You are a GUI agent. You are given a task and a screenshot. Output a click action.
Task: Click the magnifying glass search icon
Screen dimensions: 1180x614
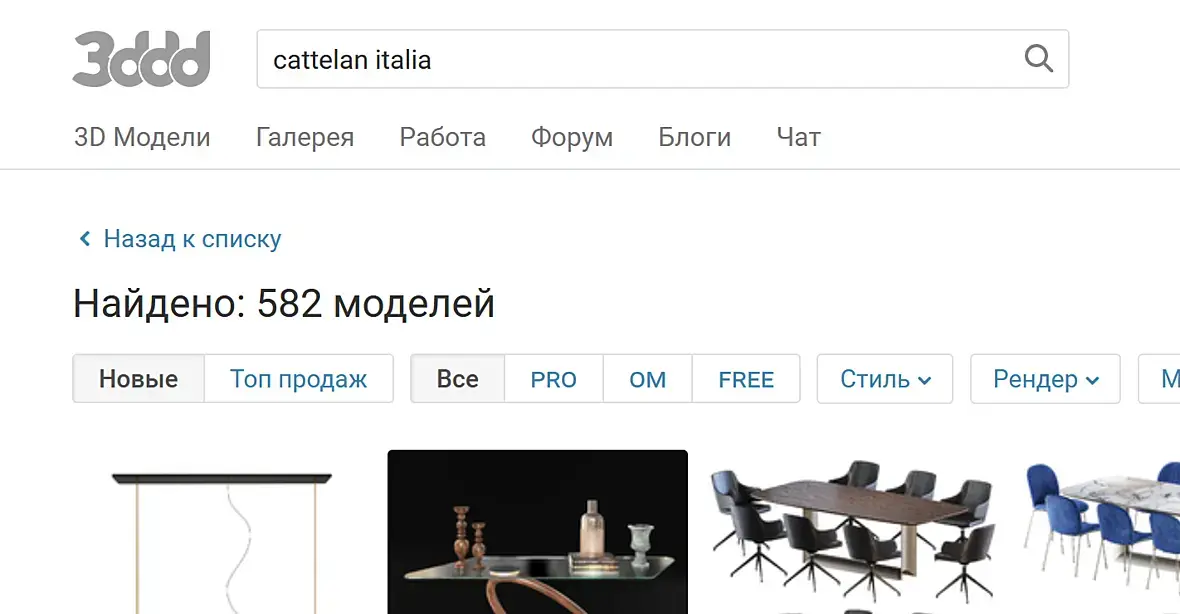click(x=1039, y=59)
